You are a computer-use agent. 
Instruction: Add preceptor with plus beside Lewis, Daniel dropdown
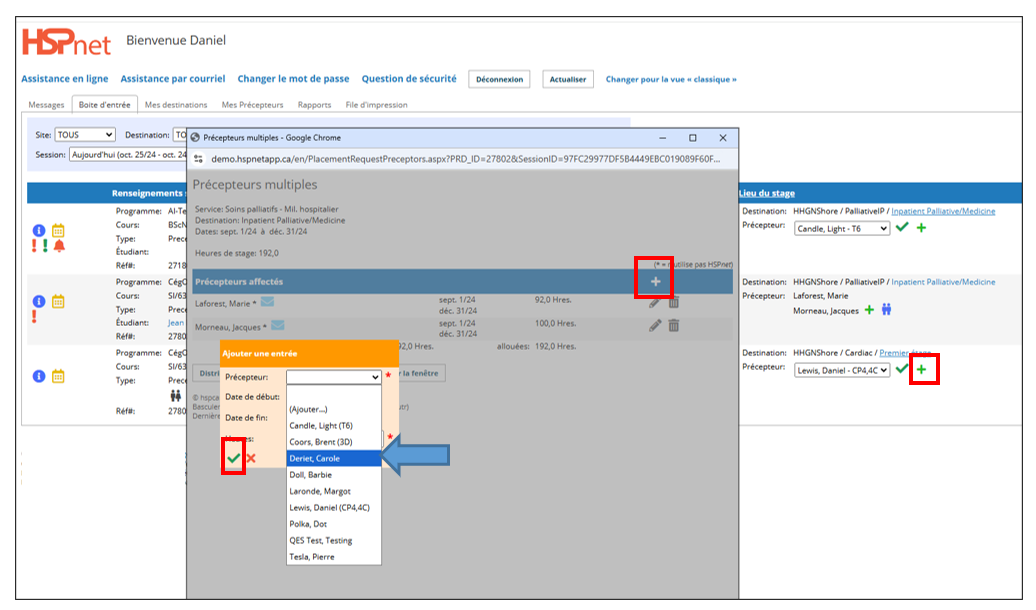922,370
